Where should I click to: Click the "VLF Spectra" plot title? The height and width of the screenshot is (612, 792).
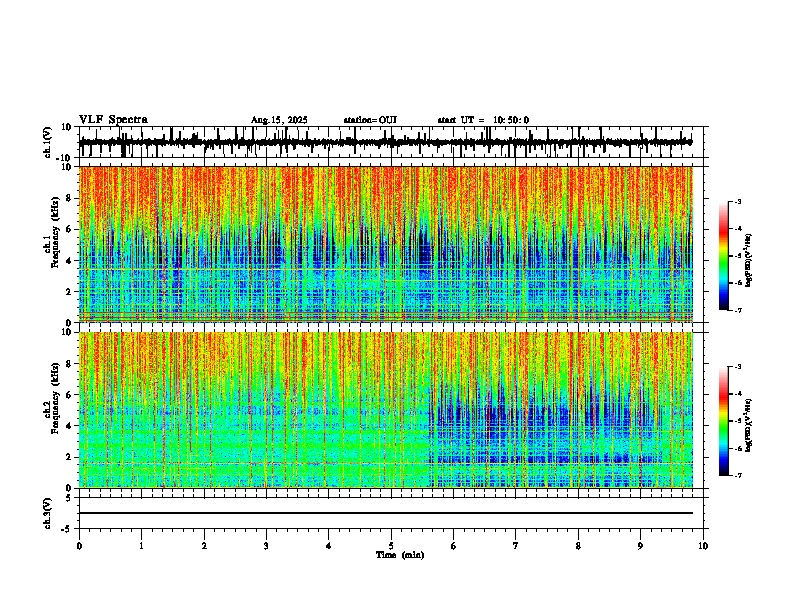click(113, 120)
